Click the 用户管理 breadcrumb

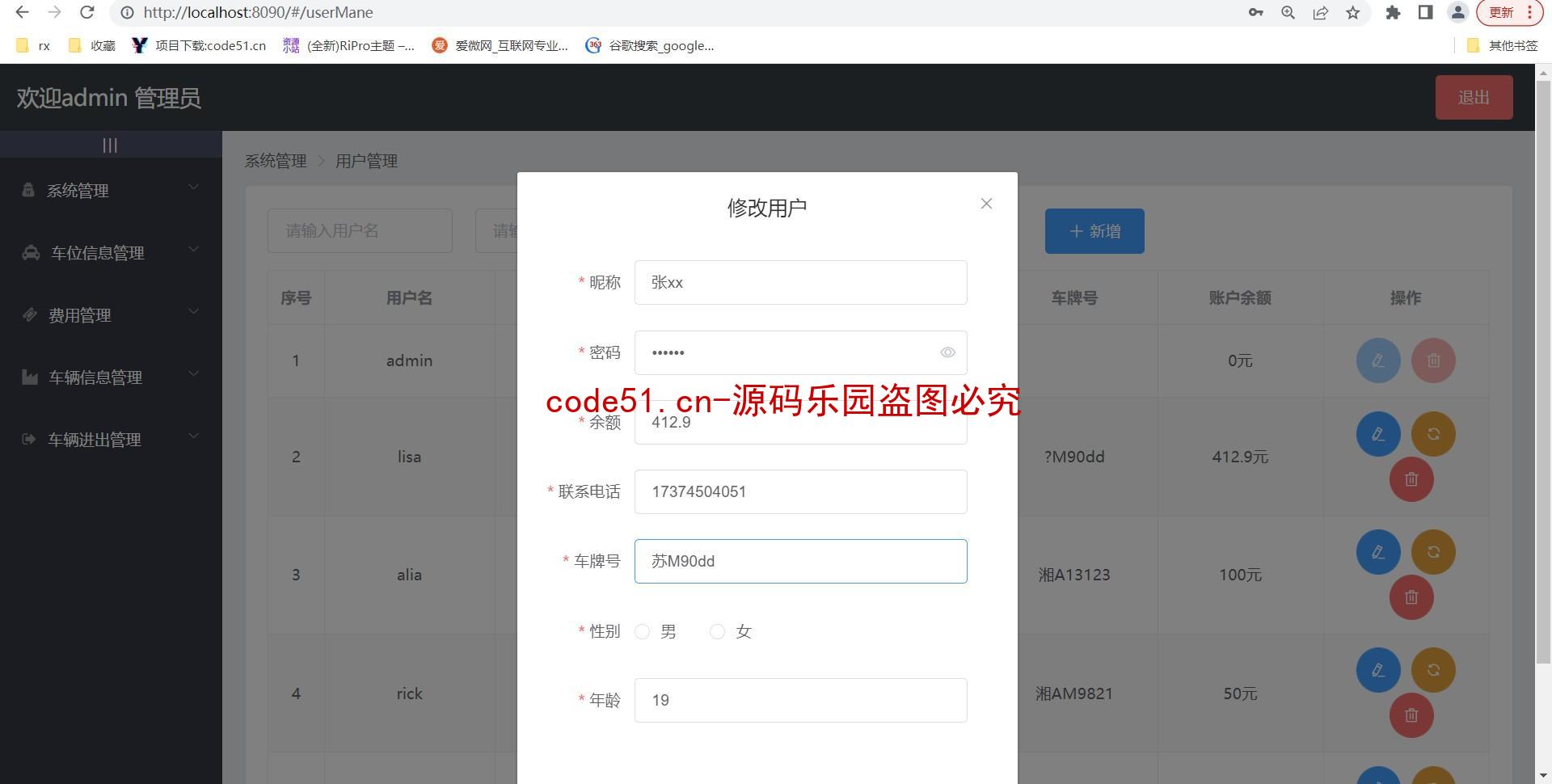pos(366,161)
